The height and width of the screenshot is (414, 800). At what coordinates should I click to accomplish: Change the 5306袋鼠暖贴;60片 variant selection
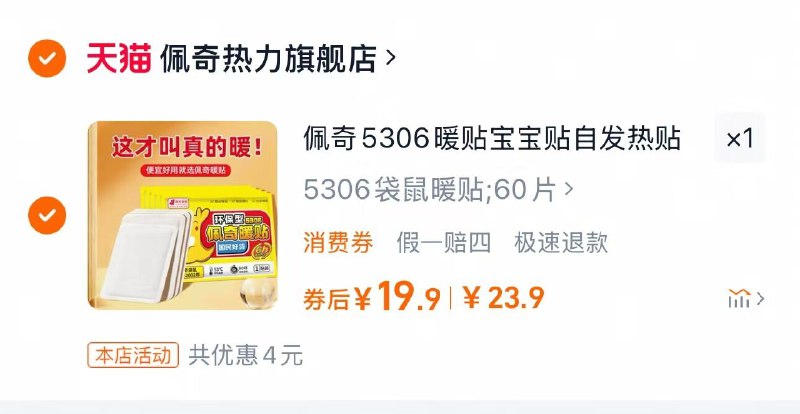439,190
